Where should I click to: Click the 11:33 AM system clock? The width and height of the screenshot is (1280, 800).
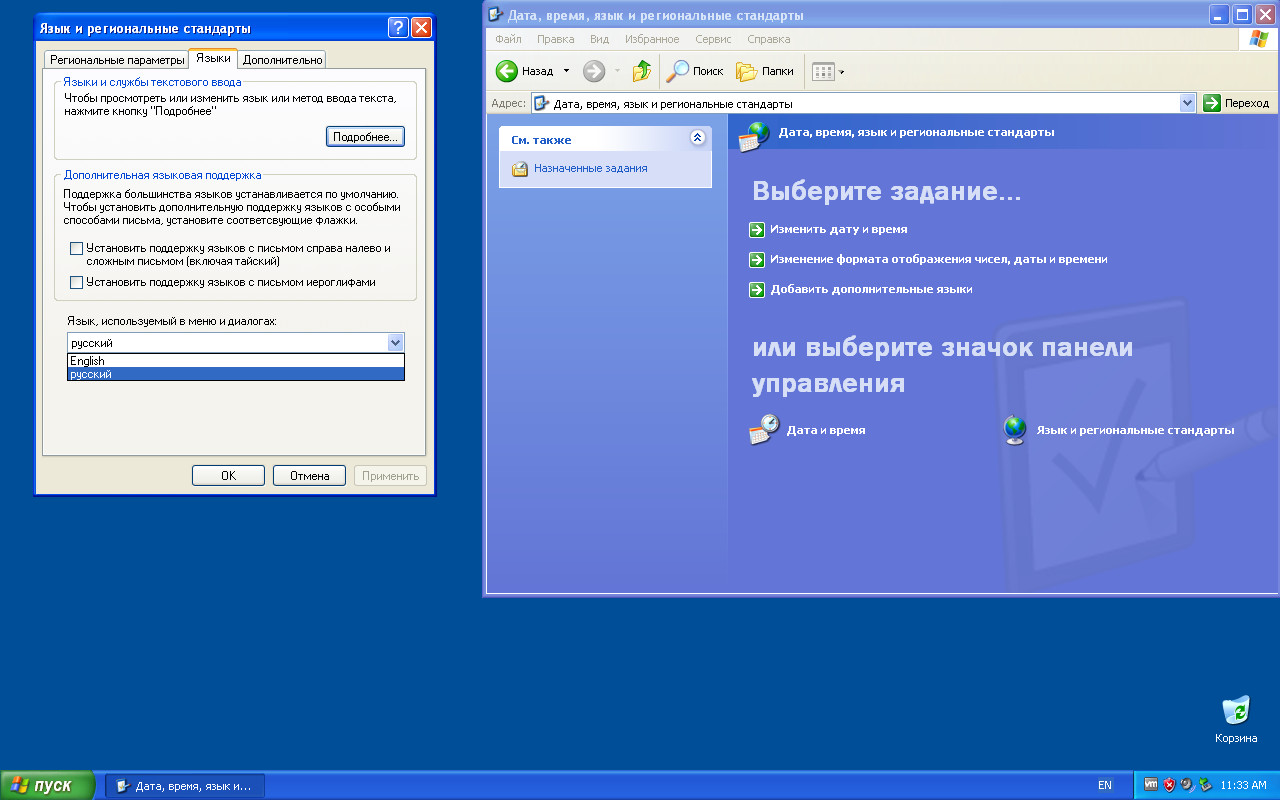point(1244,785)
